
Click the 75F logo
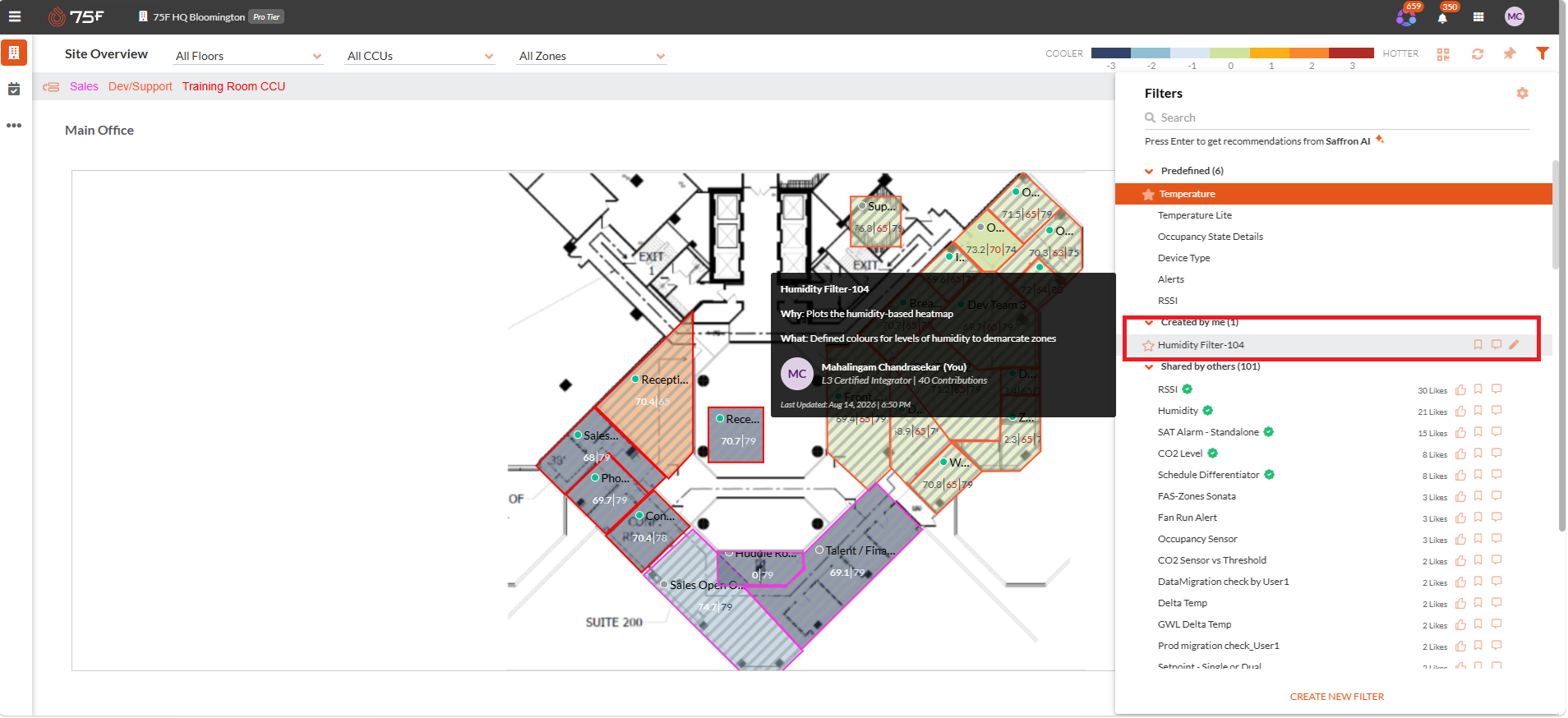(x=76, y=16)
